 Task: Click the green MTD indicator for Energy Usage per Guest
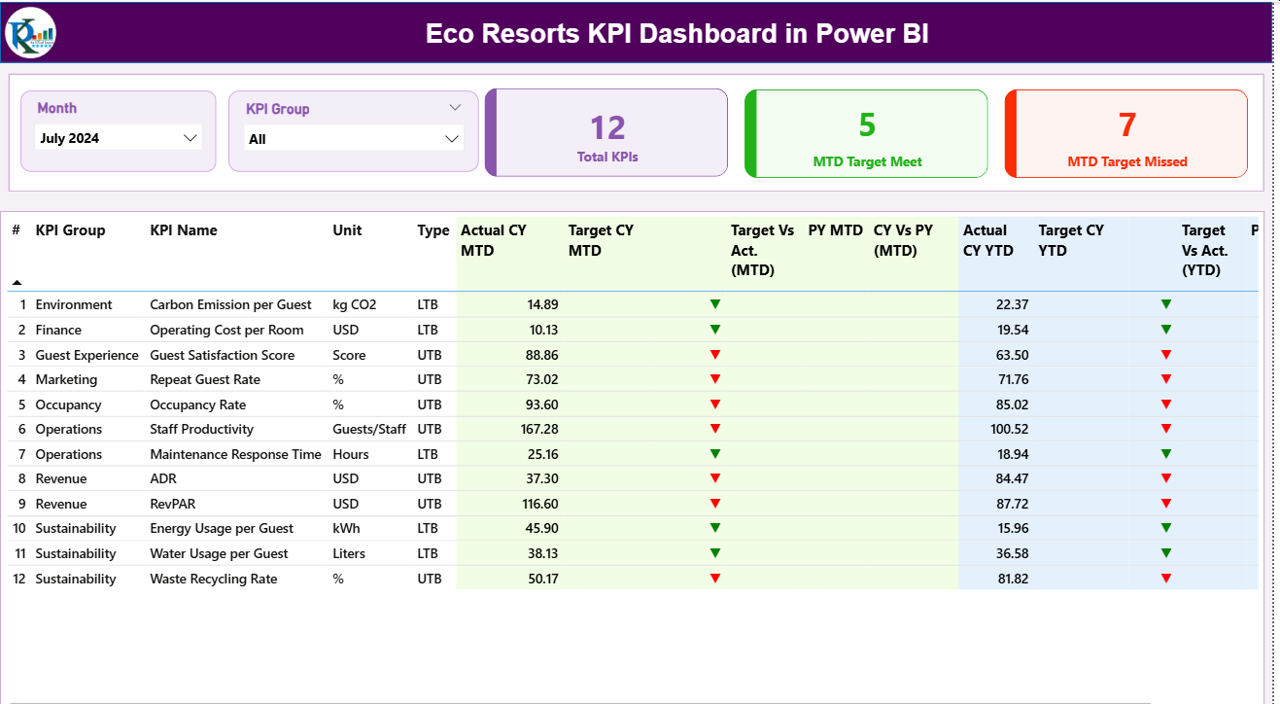tap(714, 528)
